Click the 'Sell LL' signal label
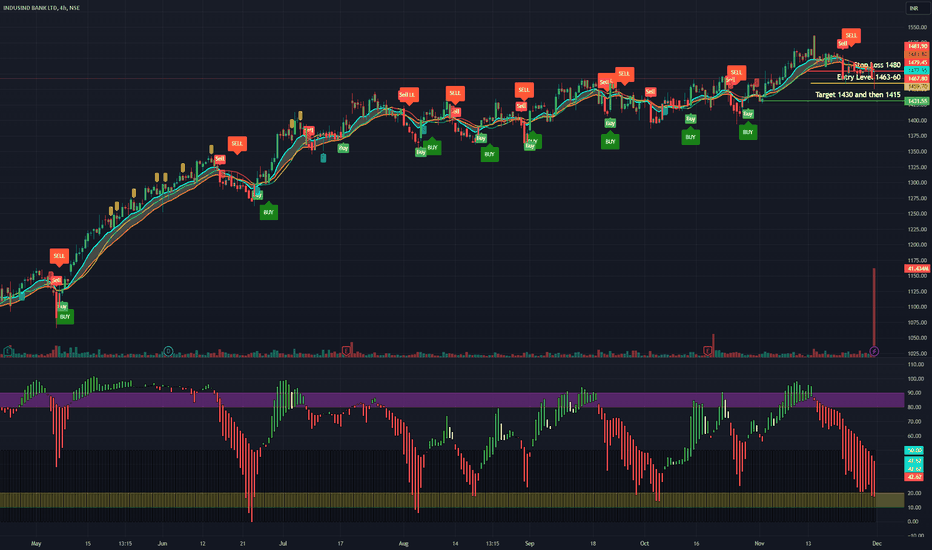This screenshot has height=550, width=932. point(408,95)
